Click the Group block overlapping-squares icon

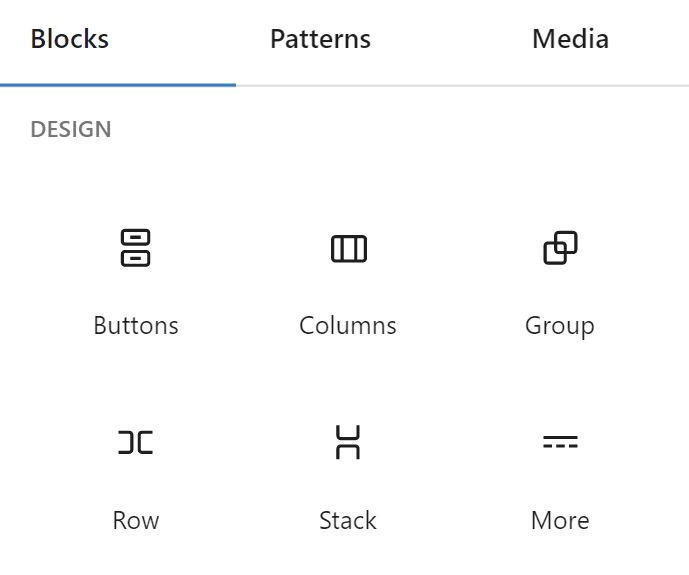560,248
